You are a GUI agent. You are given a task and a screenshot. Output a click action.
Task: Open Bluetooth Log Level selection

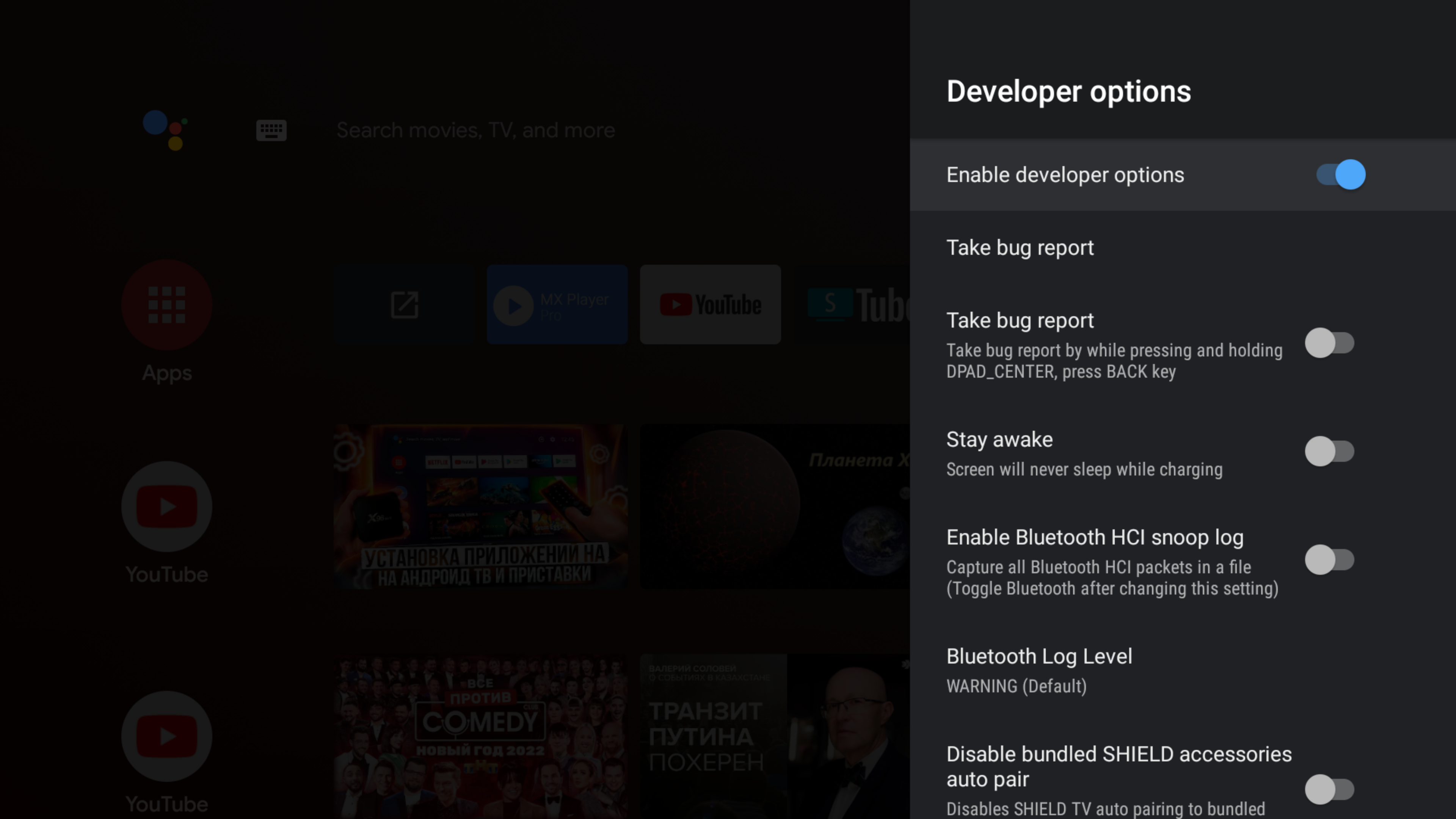(1039, 670)
